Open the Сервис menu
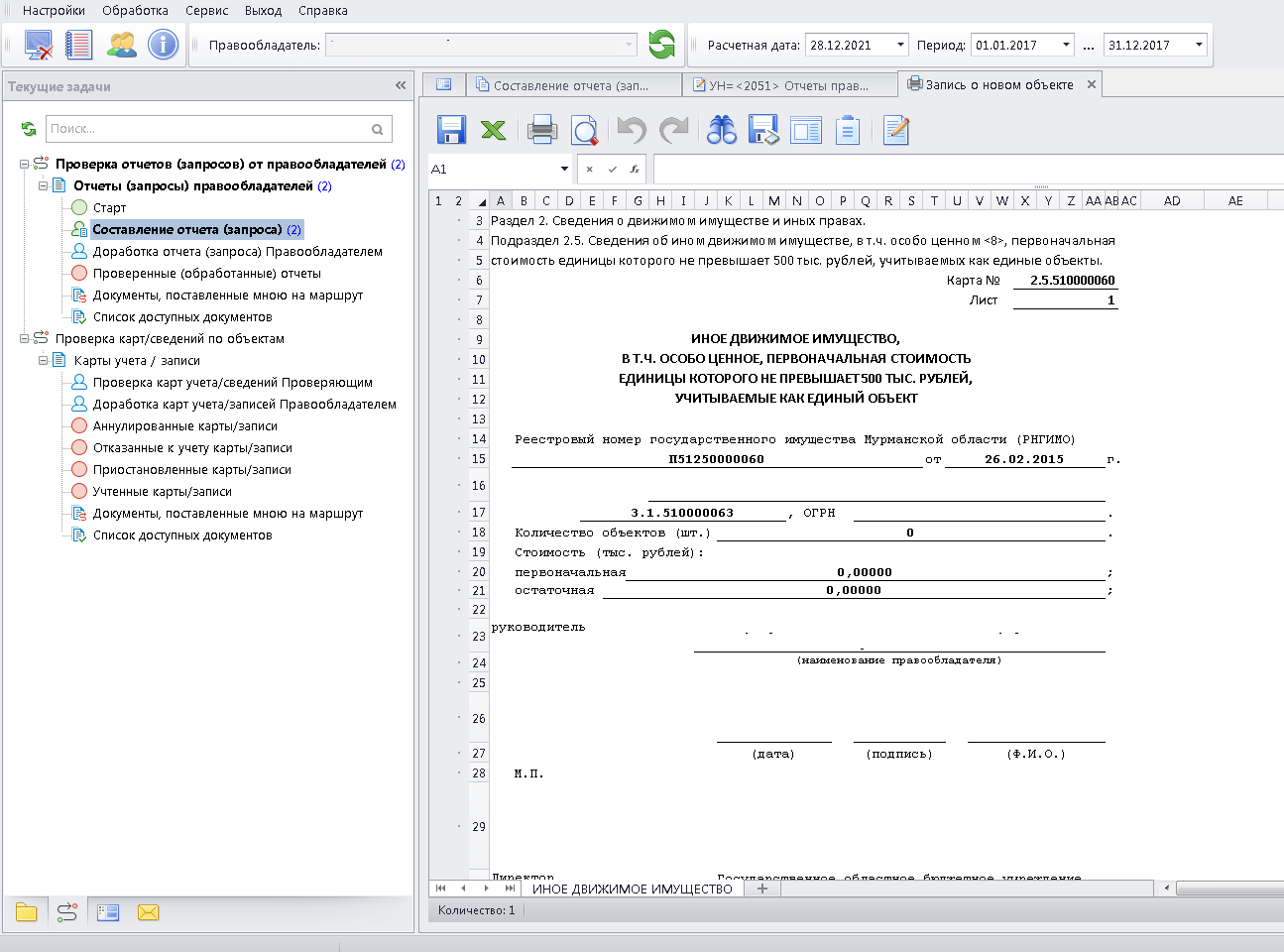This screenshot has height=952, width=1284. (206, 10)
